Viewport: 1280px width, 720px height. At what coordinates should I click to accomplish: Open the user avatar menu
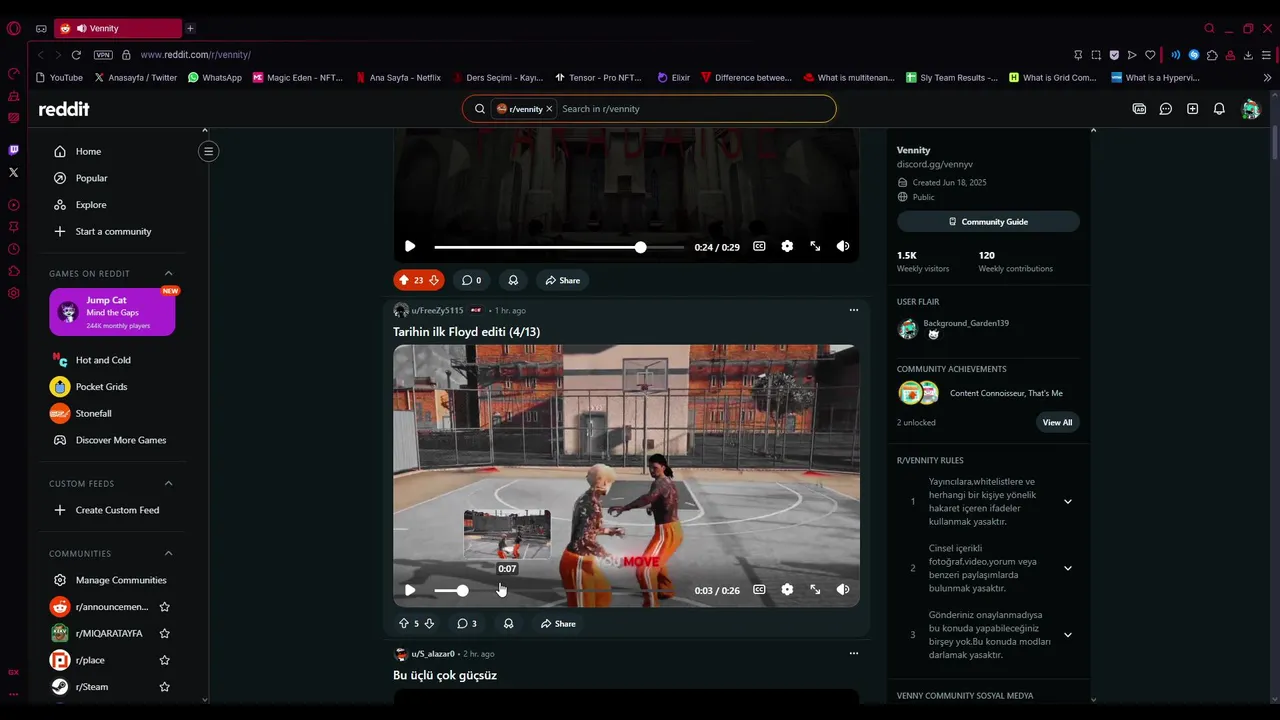click(x=1250, y=109)
